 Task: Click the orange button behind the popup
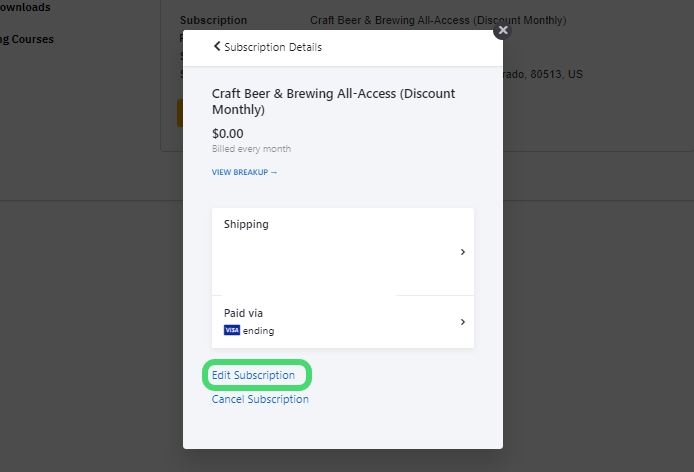179,113
